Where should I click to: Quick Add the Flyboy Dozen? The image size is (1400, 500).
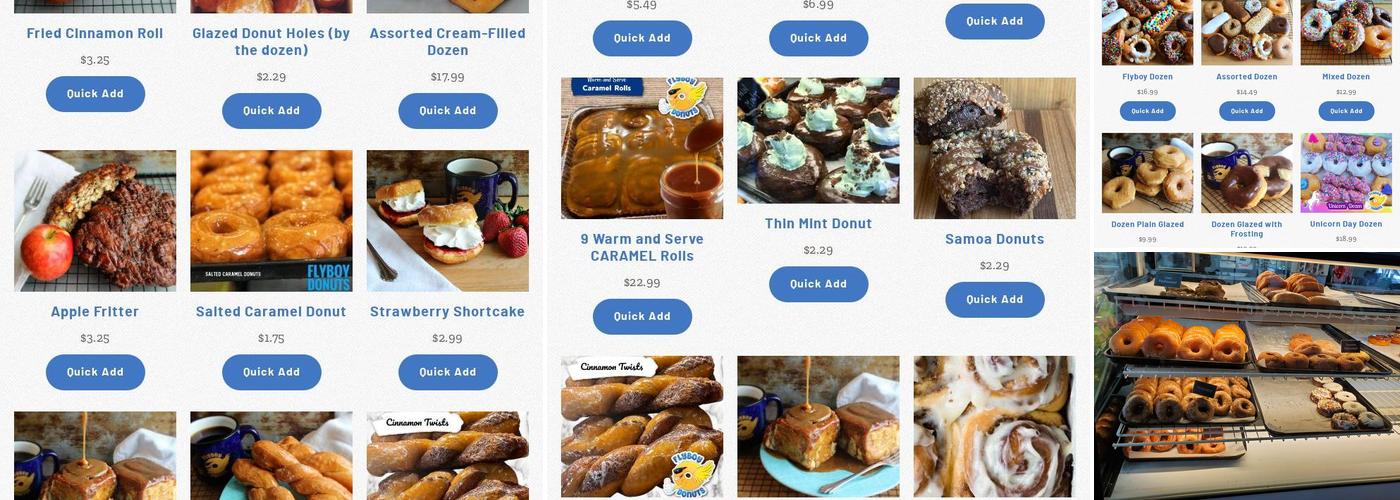1147,111
